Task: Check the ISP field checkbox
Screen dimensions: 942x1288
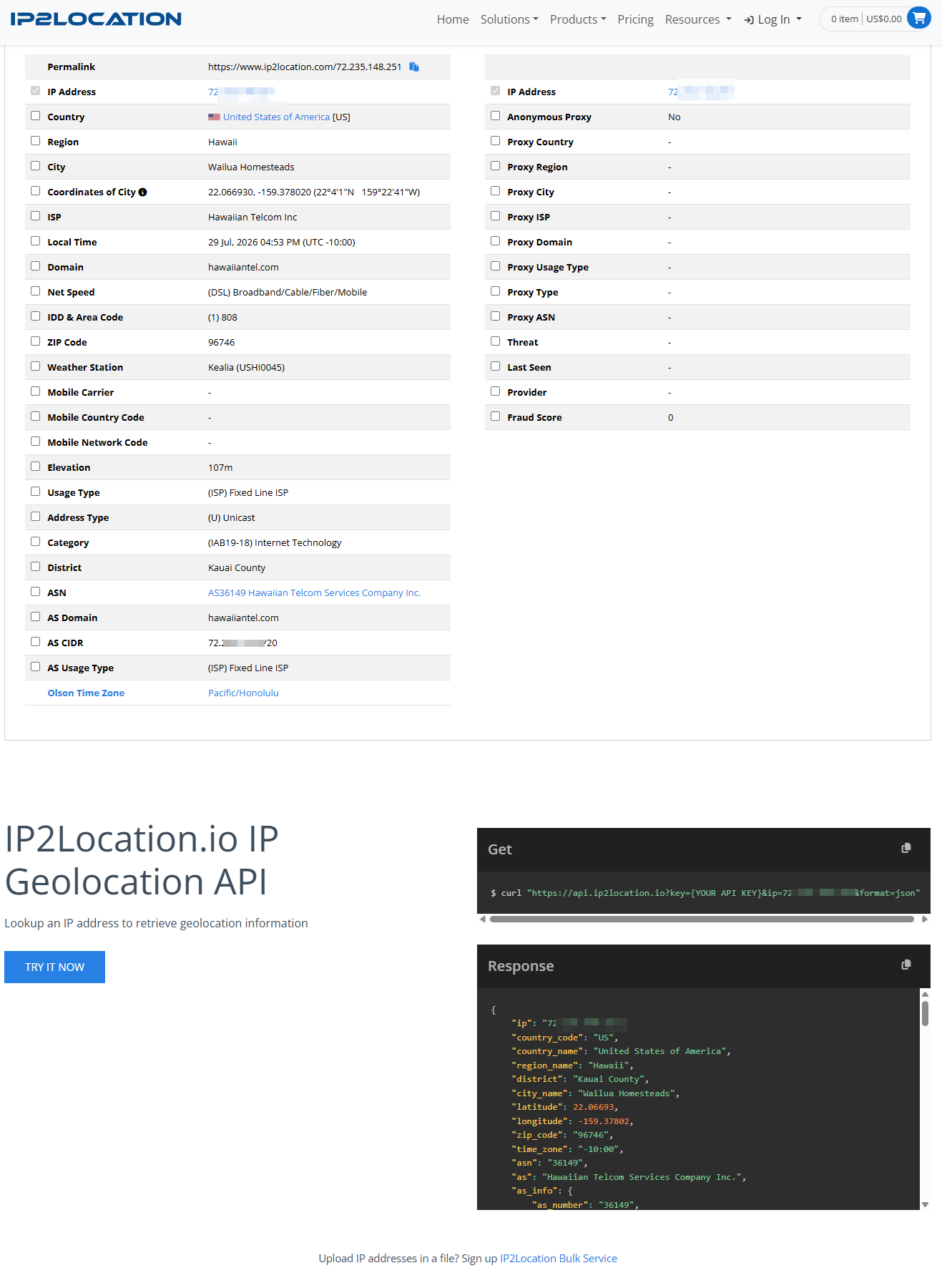Action: click(35, 216)
